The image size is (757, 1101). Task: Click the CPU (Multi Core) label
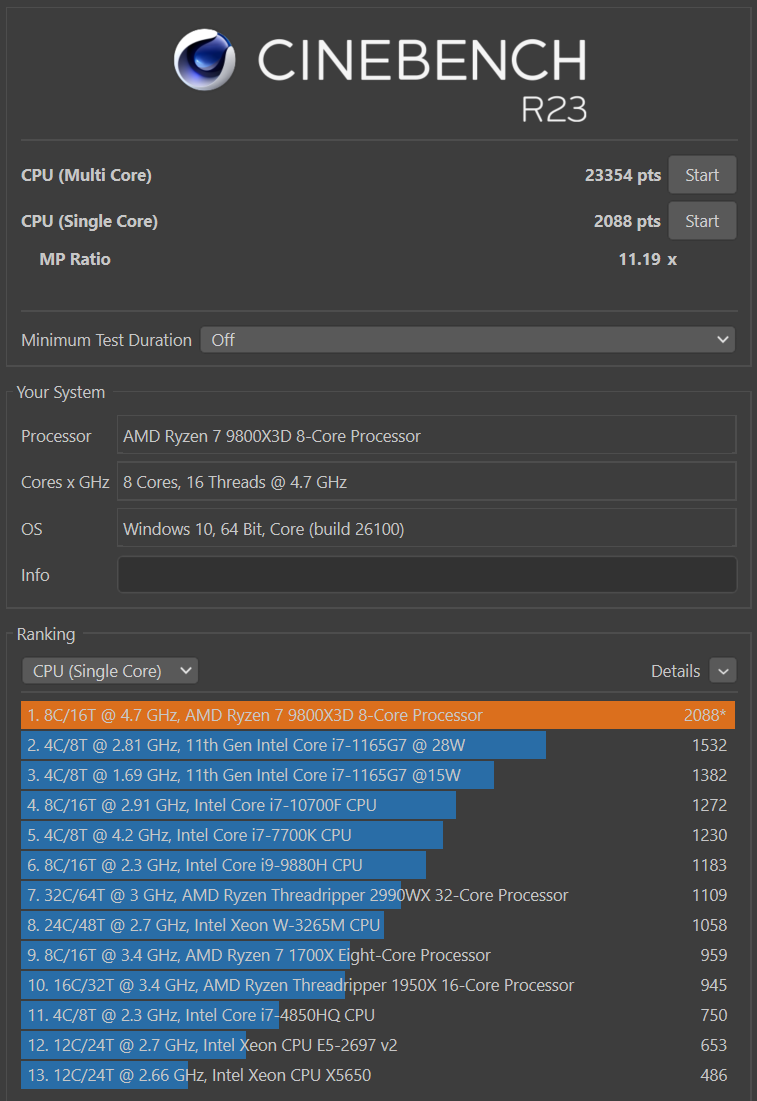[86, 175]
